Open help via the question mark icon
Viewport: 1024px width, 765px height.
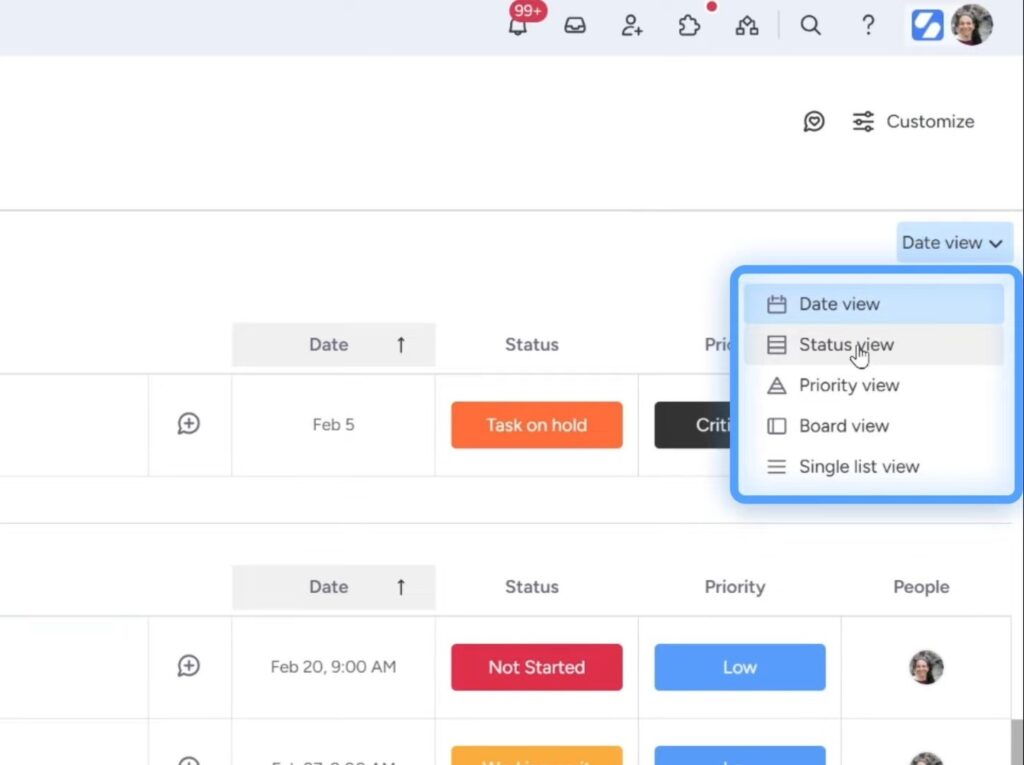click(868, 25)
